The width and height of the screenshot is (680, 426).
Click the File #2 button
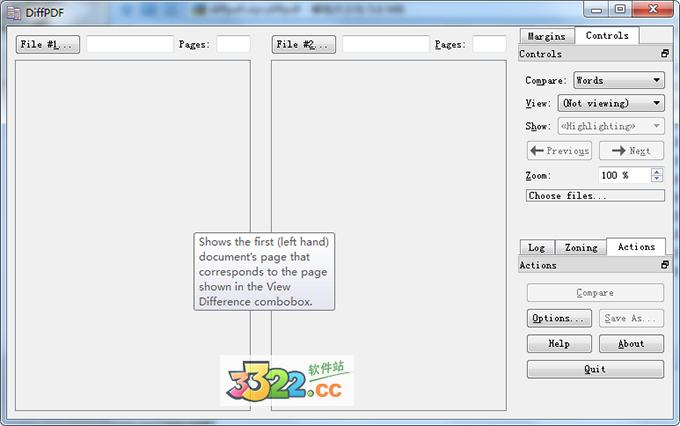(304, 45)
